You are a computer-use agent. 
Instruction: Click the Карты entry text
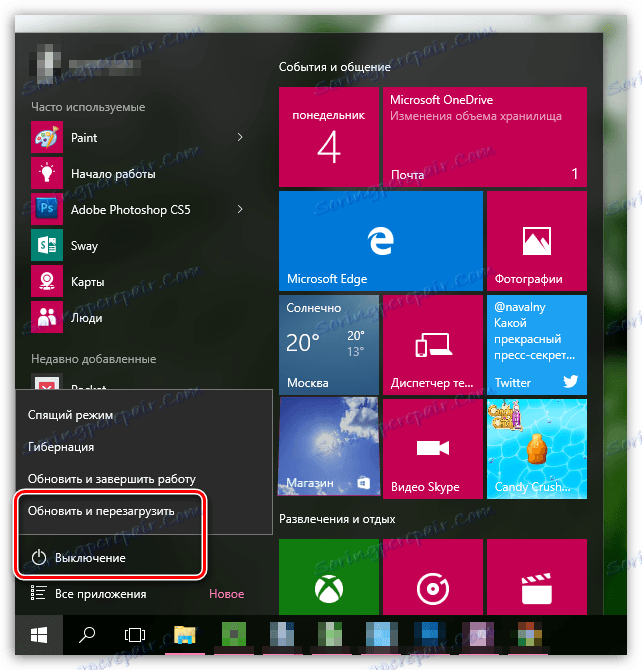pos(88,282)
